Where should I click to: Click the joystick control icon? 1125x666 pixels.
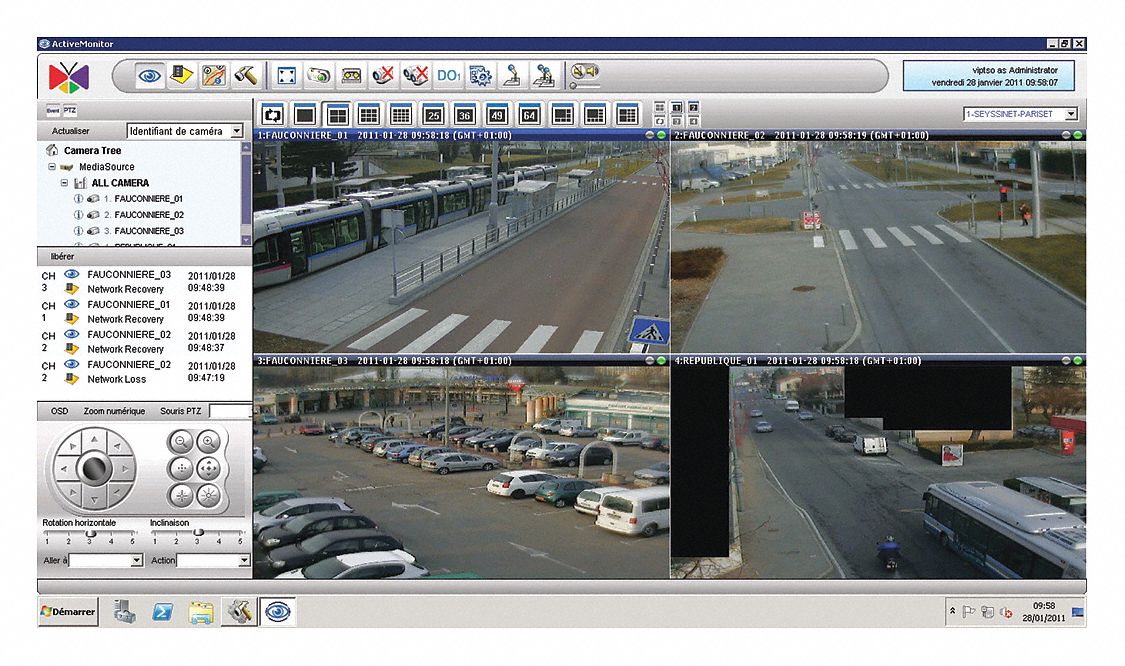pyautogui.click(x=511, y=74)
